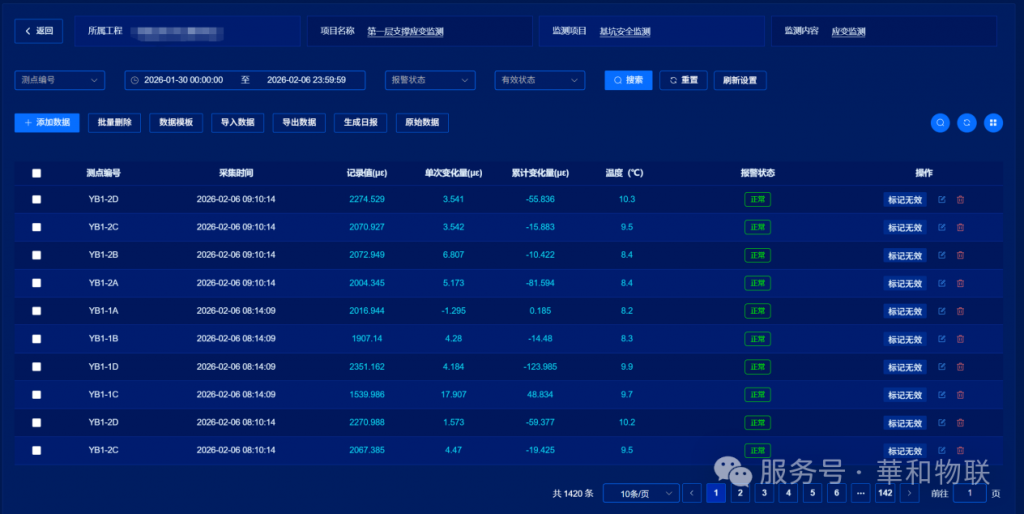
Task: Click the 返回 back button
Action: click(x=39, y=31)
